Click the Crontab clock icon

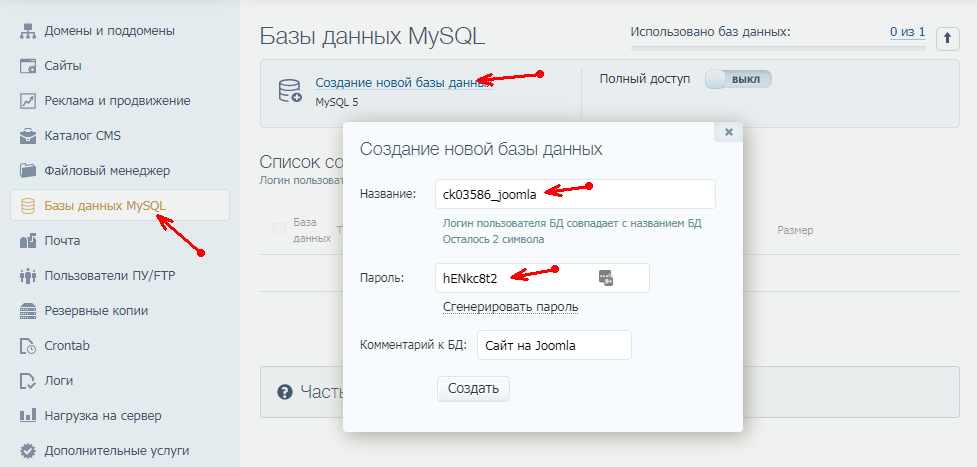[x=28, y=346]
